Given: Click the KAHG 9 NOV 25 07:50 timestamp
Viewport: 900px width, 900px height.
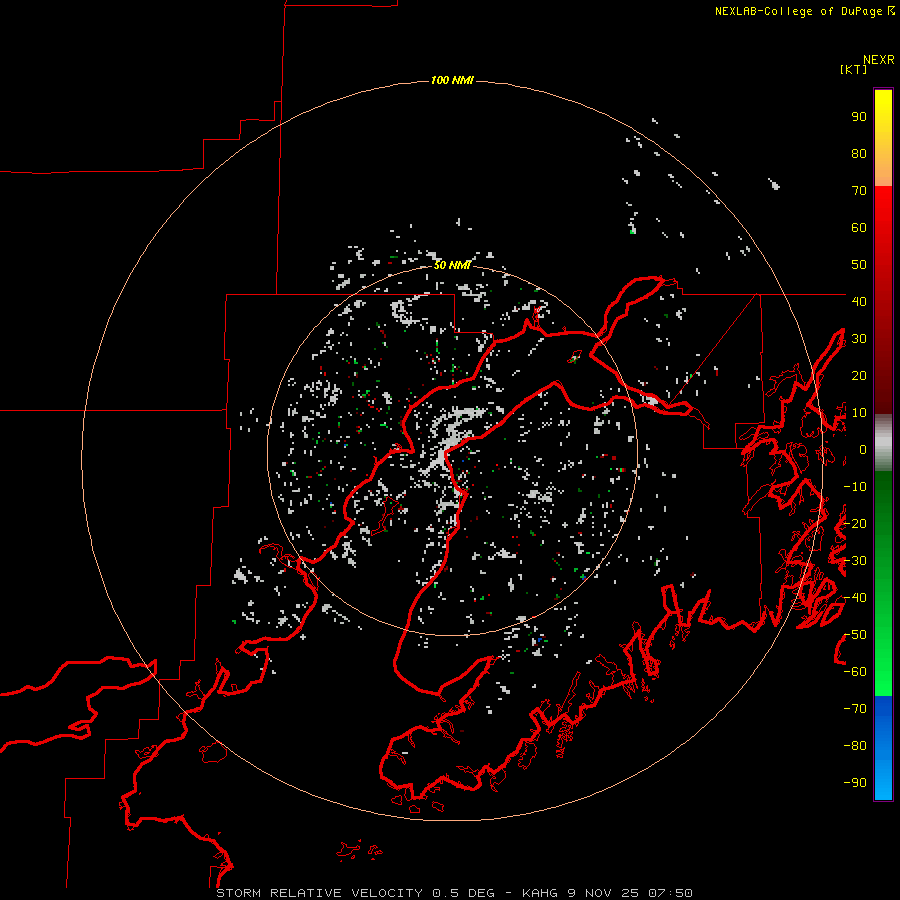Looking at the screenshot, I should [607, 893].
